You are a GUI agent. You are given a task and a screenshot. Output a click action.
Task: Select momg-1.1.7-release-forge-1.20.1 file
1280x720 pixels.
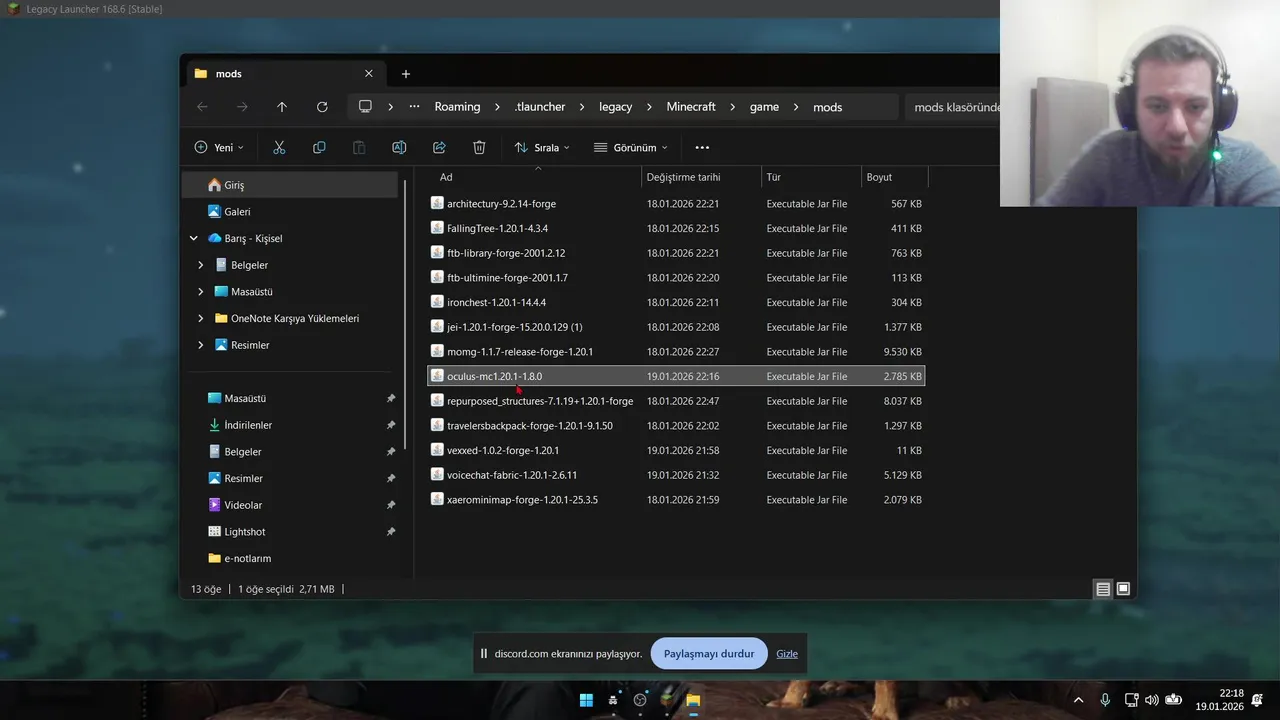[x=676, y=352]
